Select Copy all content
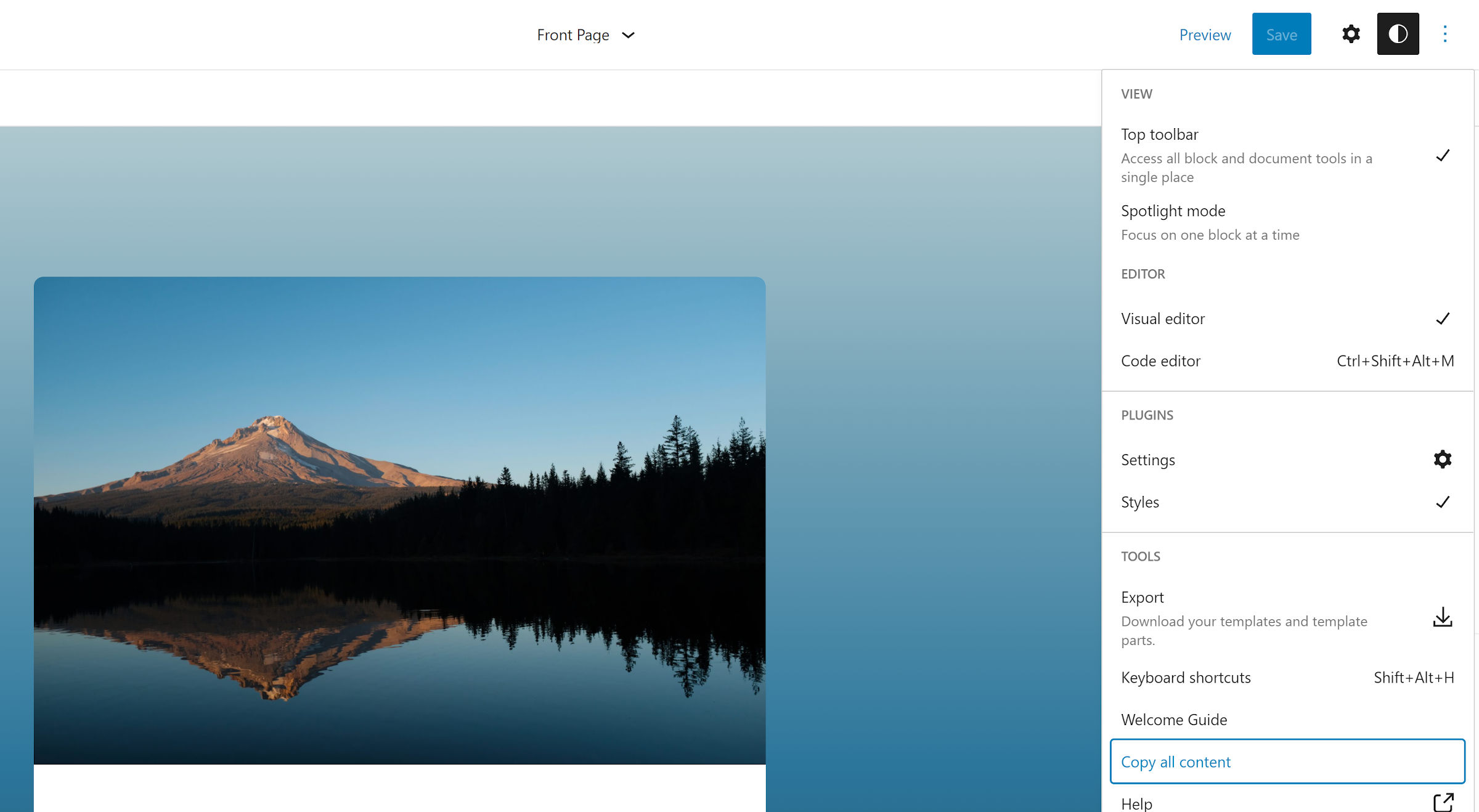 (x=1176, y=762)
